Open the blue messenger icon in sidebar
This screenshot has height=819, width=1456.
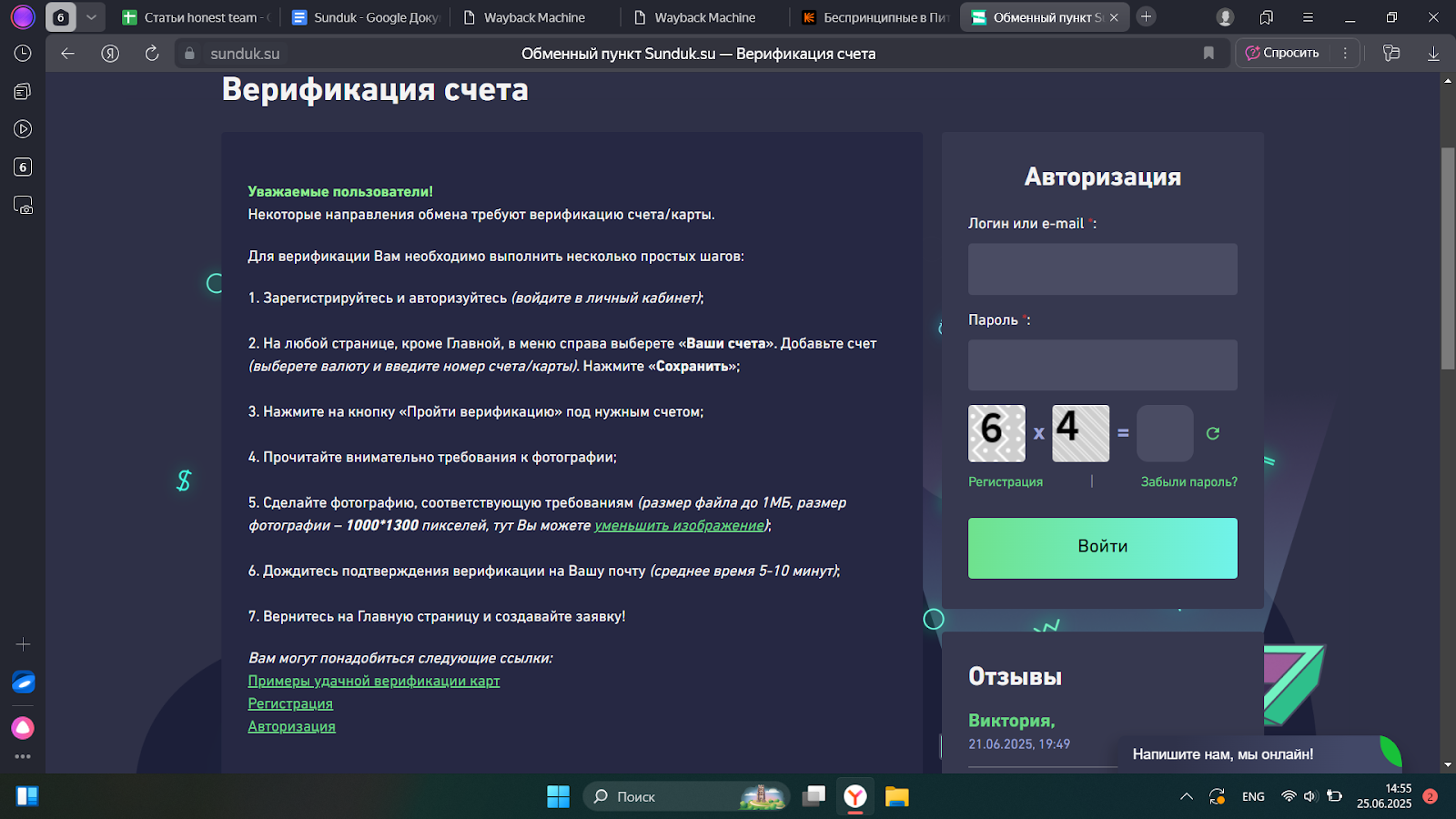(x=23, y=682)
